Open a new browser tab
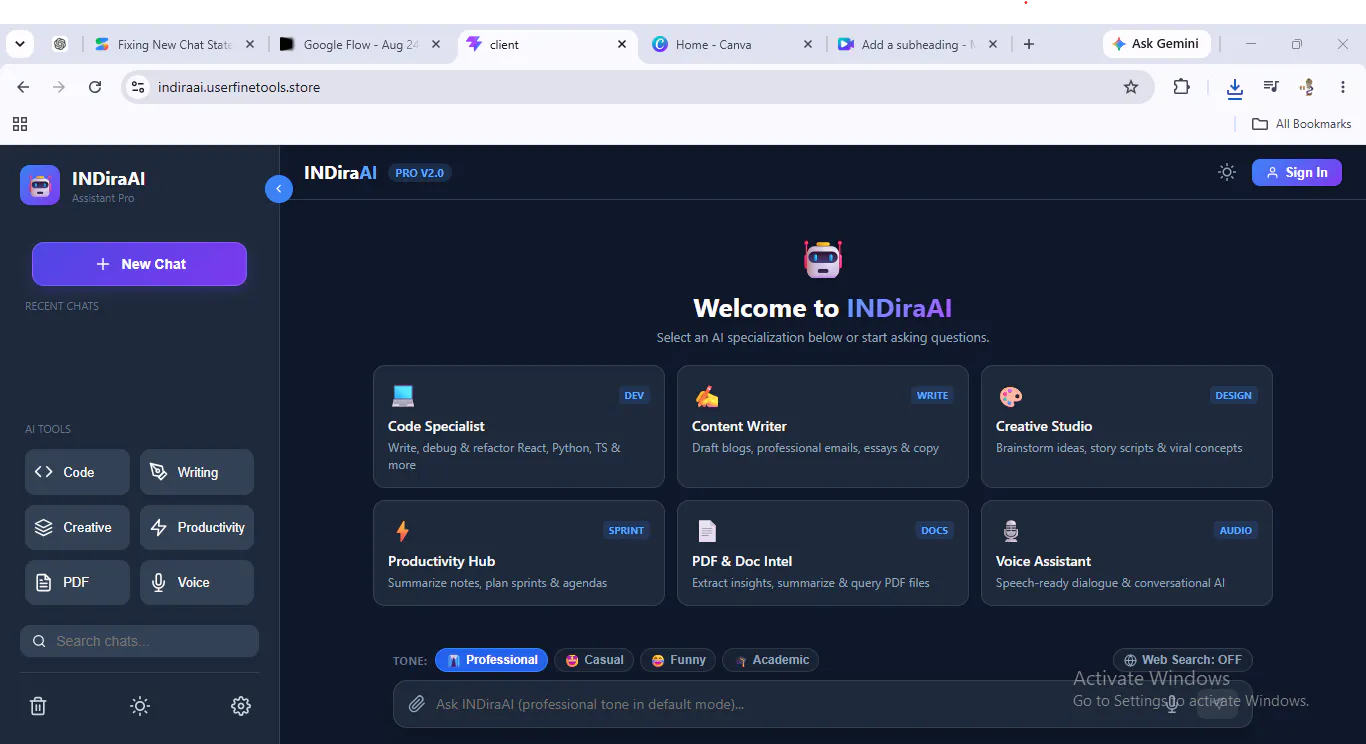 click(x=1029, y=44)
